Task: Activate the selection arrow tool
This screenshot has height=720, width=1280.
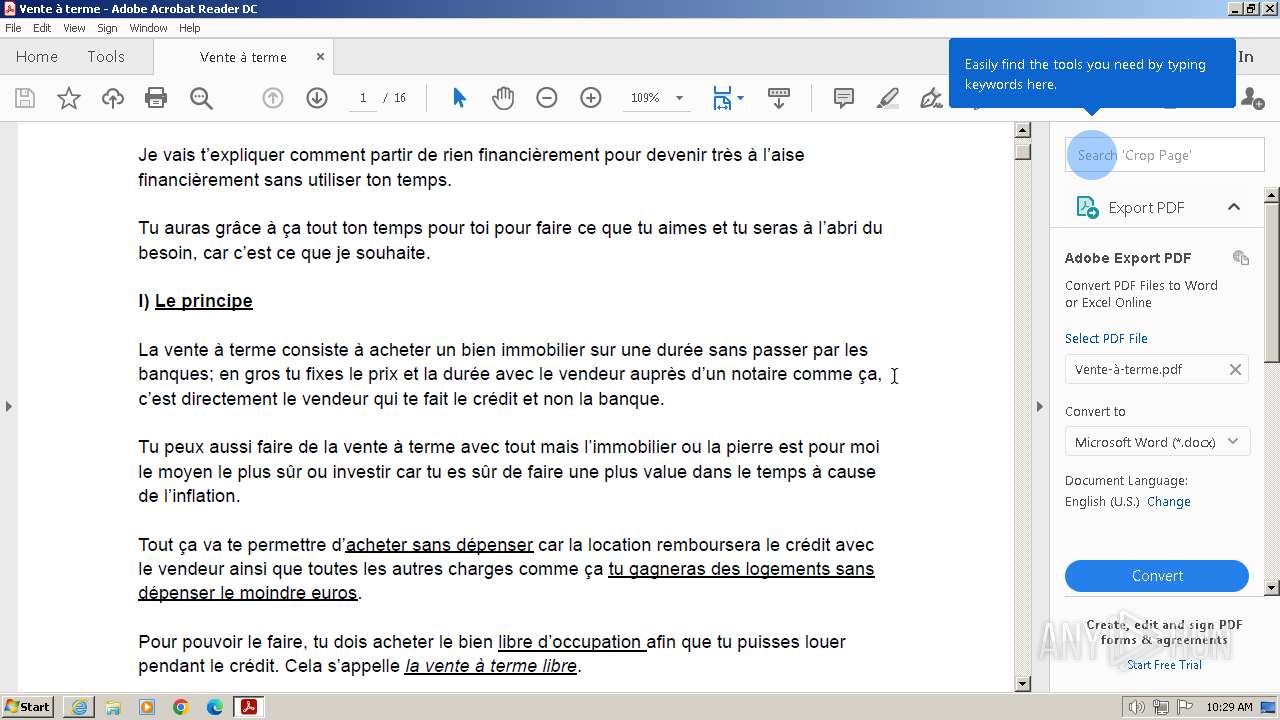Action: [x=459, y=98]
